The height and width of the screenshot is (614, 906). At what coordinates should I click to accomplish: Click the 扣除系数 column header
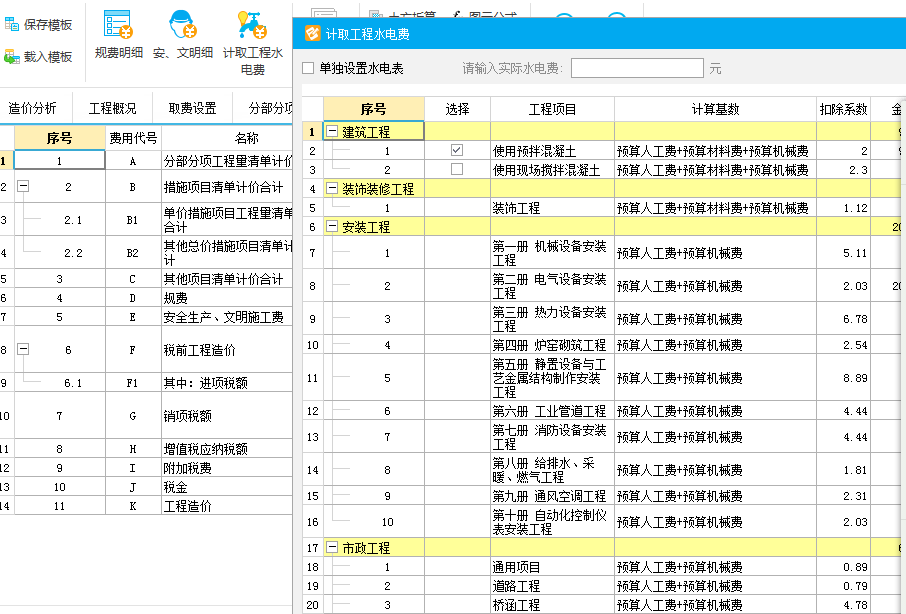click(843, 109)
